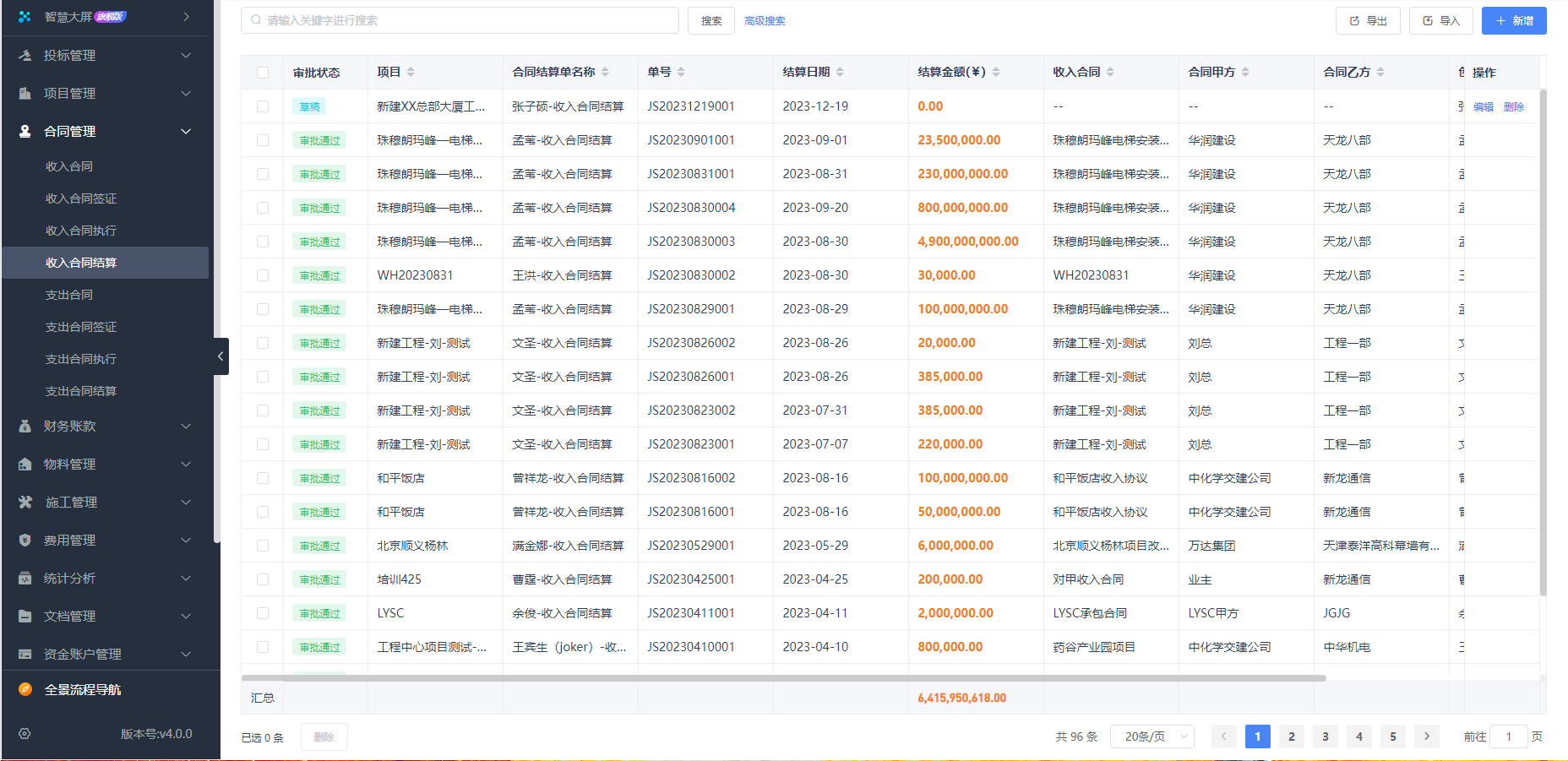Toggle the select-all checkbox in table header
The image size is (1568, 761).
[x=263, y=73]
